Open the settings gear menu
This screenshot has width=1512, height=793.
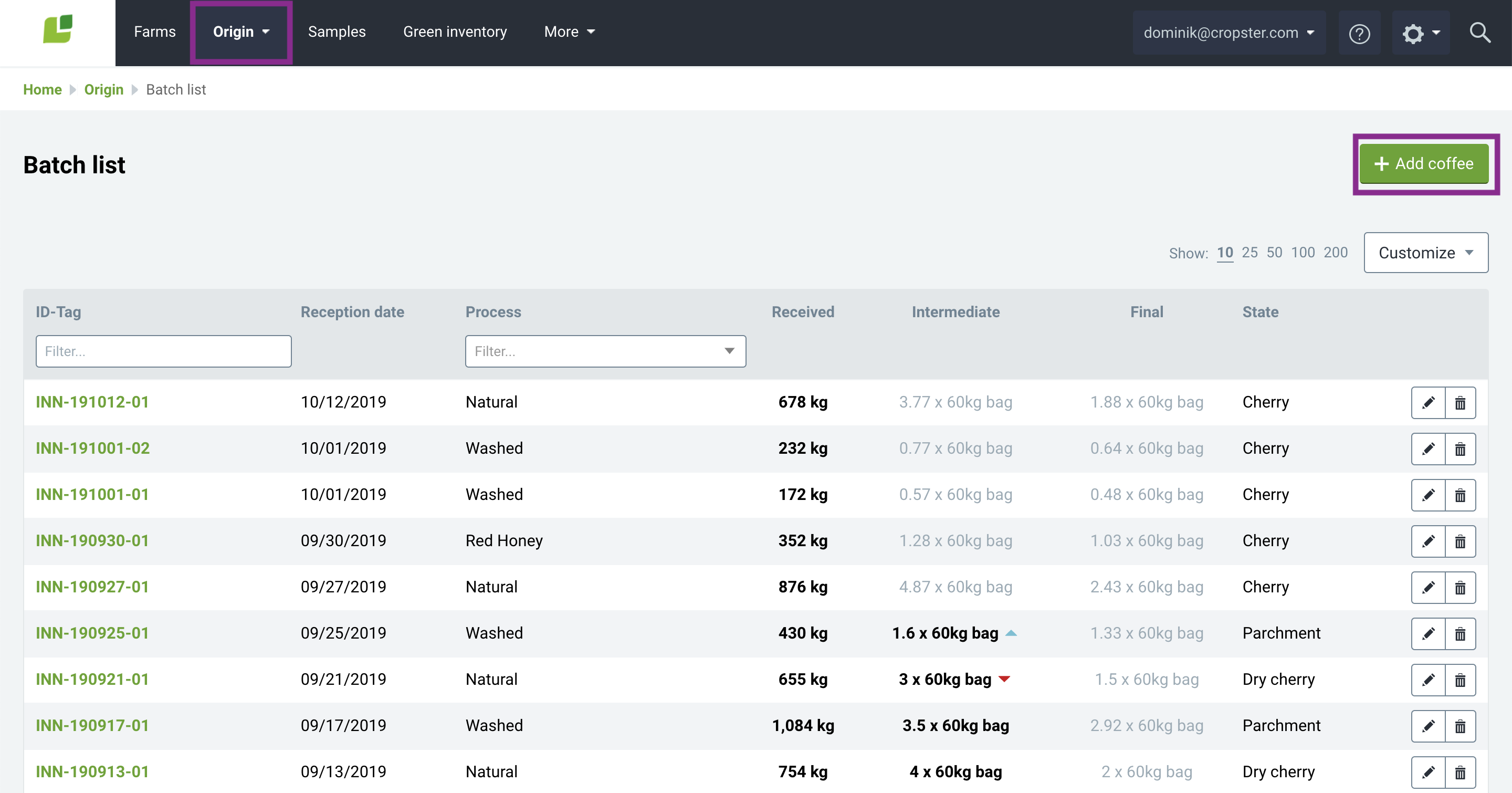pyautogui.click(x=1421, y=33)
